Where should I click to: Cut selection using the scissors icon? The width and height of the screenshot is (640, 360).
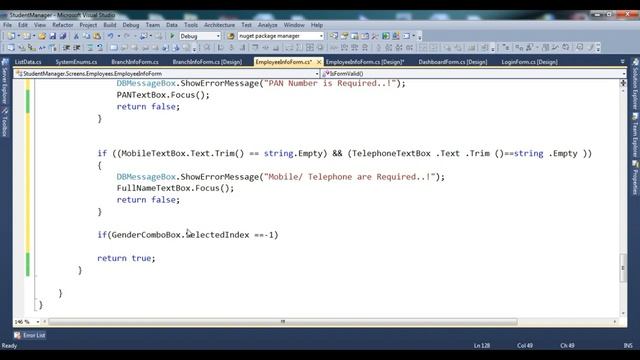coord(76,36)
